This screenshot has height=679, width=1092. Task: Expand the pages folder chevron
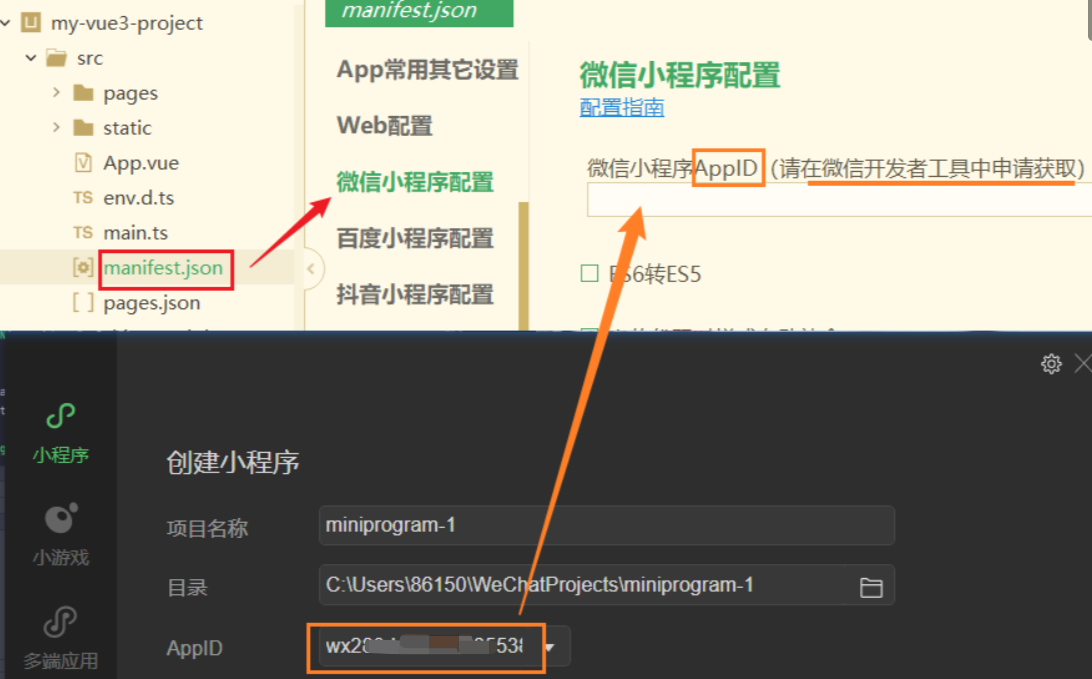[x=56, y=92]
